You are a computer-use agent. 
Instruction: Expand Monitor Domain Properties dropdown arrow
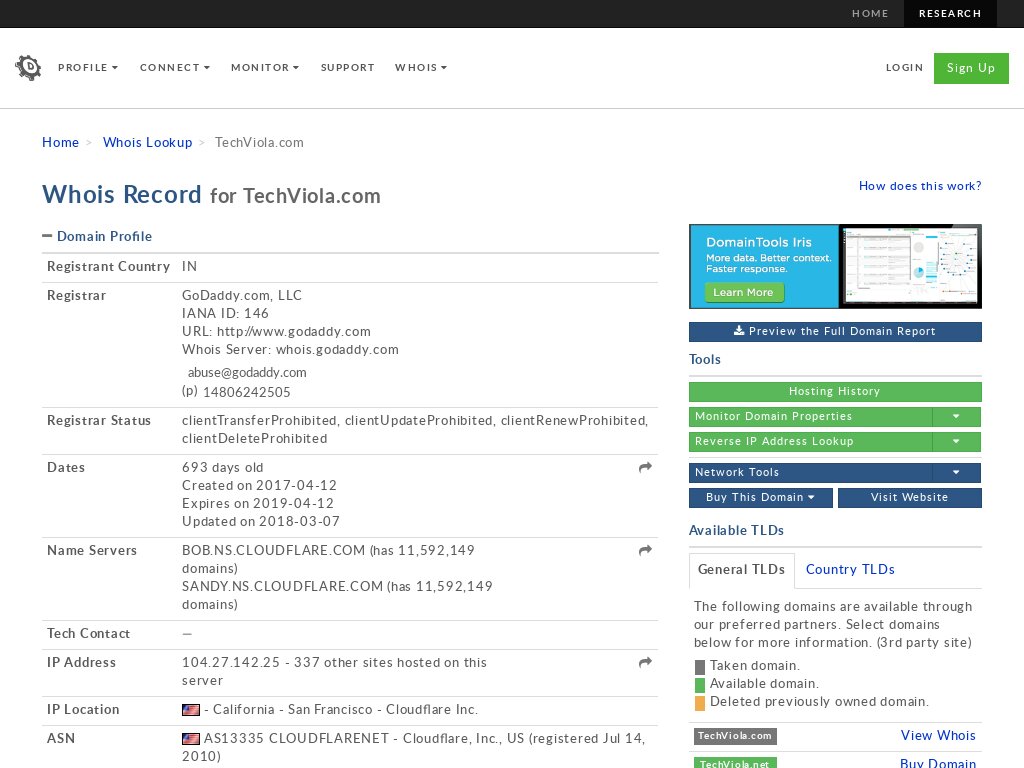point(956,417)
